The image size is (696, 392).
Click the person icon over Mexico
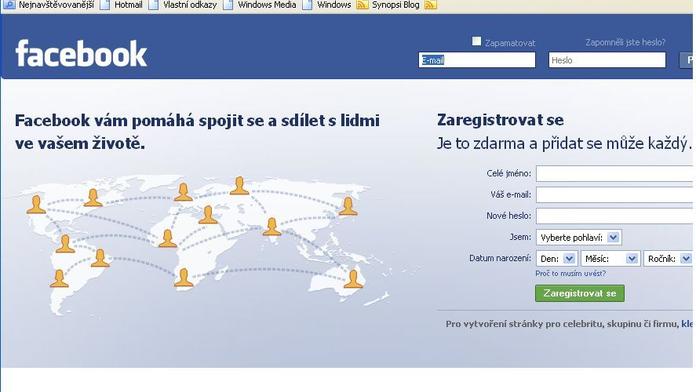click(65, 244)
